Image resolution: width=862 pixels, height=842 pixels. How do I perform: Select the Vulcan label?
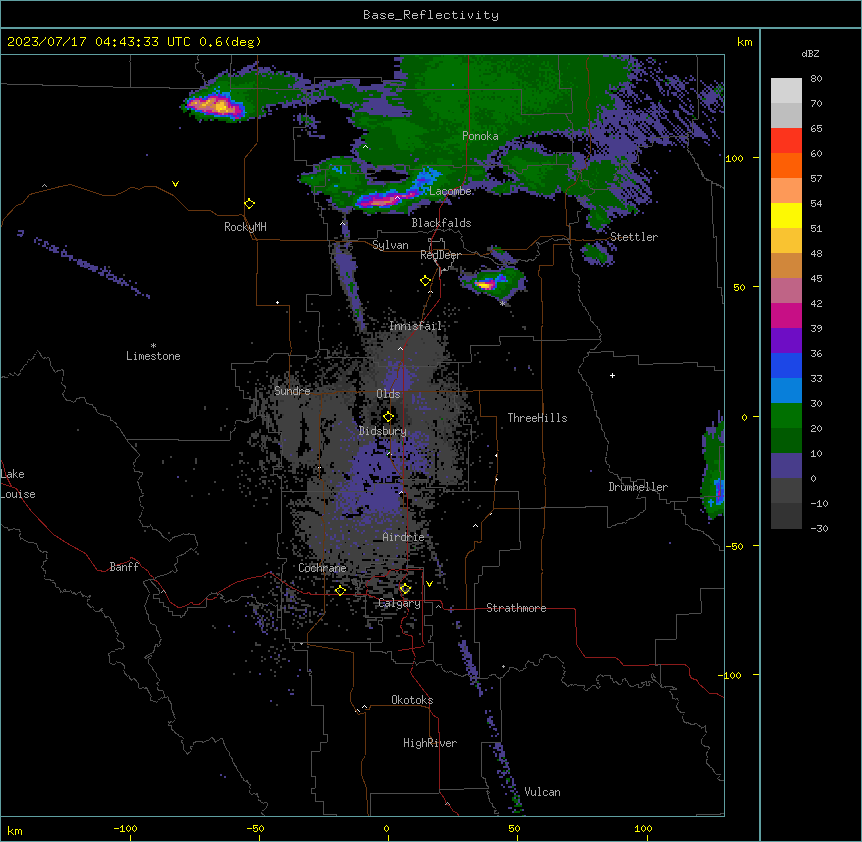click(x=542, y=792)
